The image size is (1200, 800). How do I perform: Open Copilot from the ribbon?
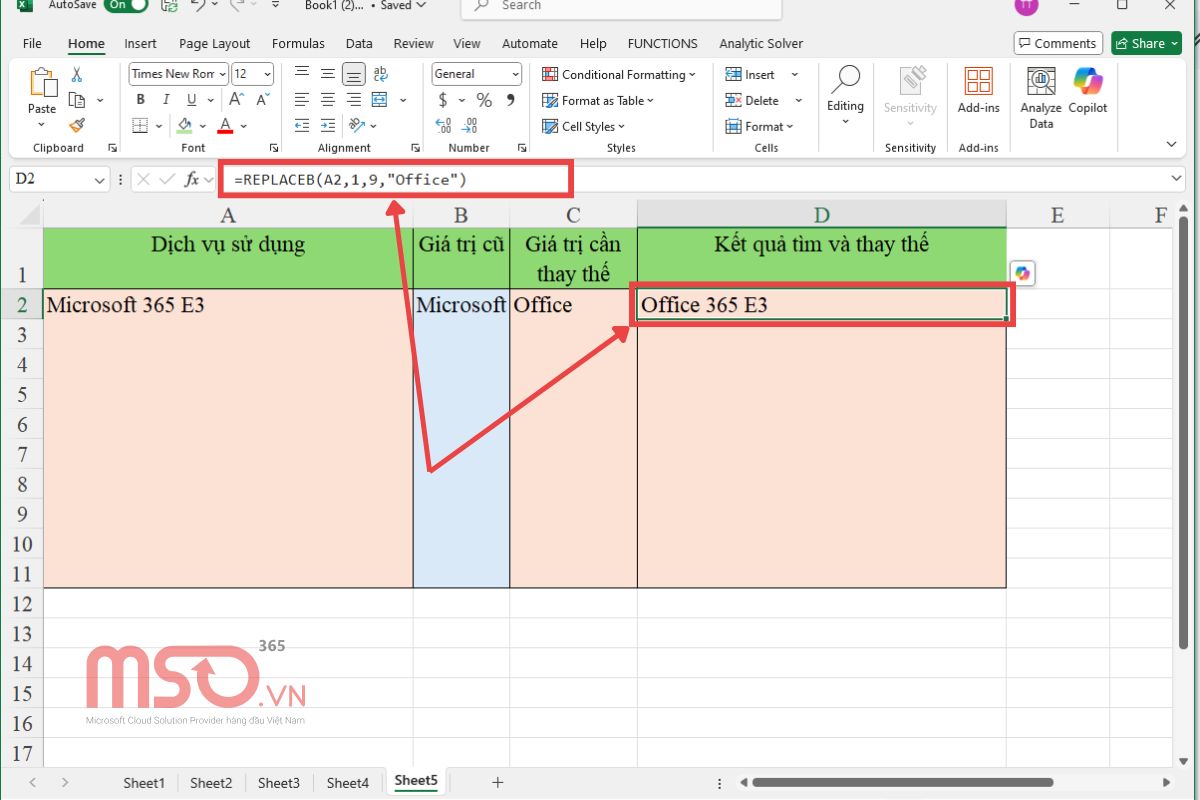(x=1088, y=90)
